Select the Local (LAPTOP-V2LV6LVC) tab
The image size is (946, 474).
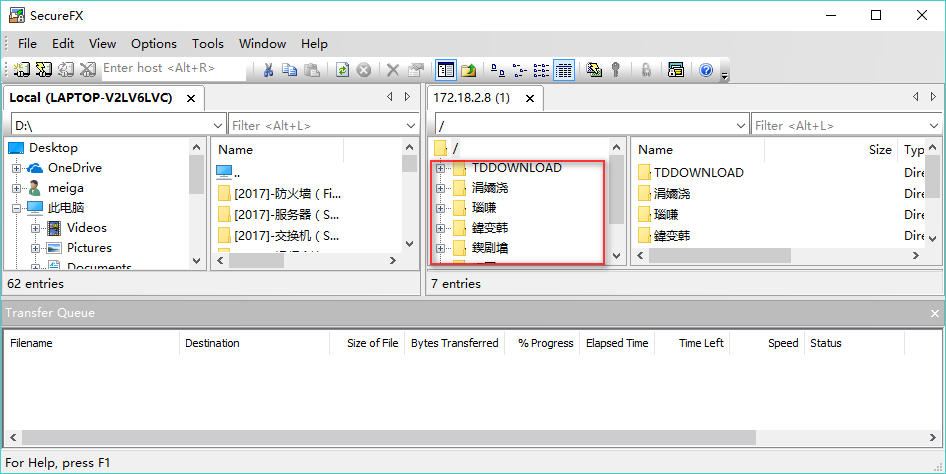click(x=91, y=98)
